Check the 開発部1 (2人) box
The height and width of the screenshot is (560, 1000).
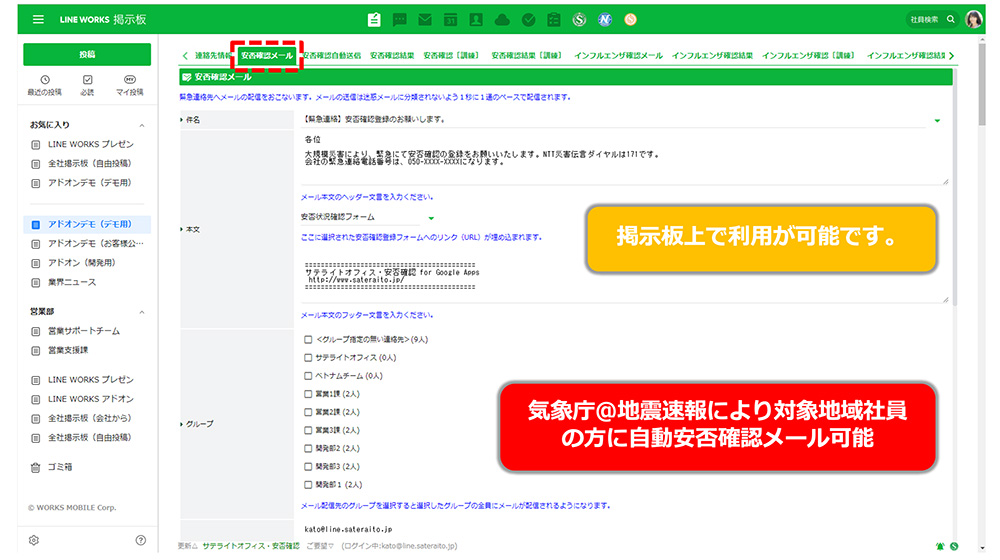tap(308, 485)
